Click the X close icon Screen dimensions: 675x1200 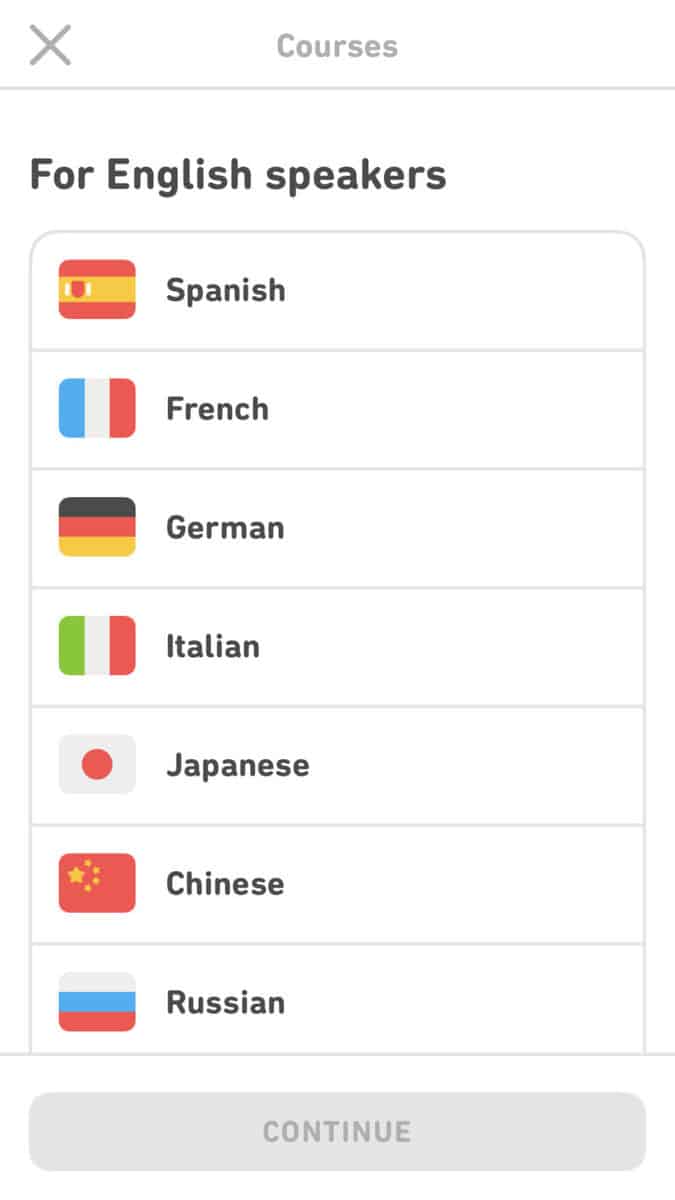click(50, 45)
